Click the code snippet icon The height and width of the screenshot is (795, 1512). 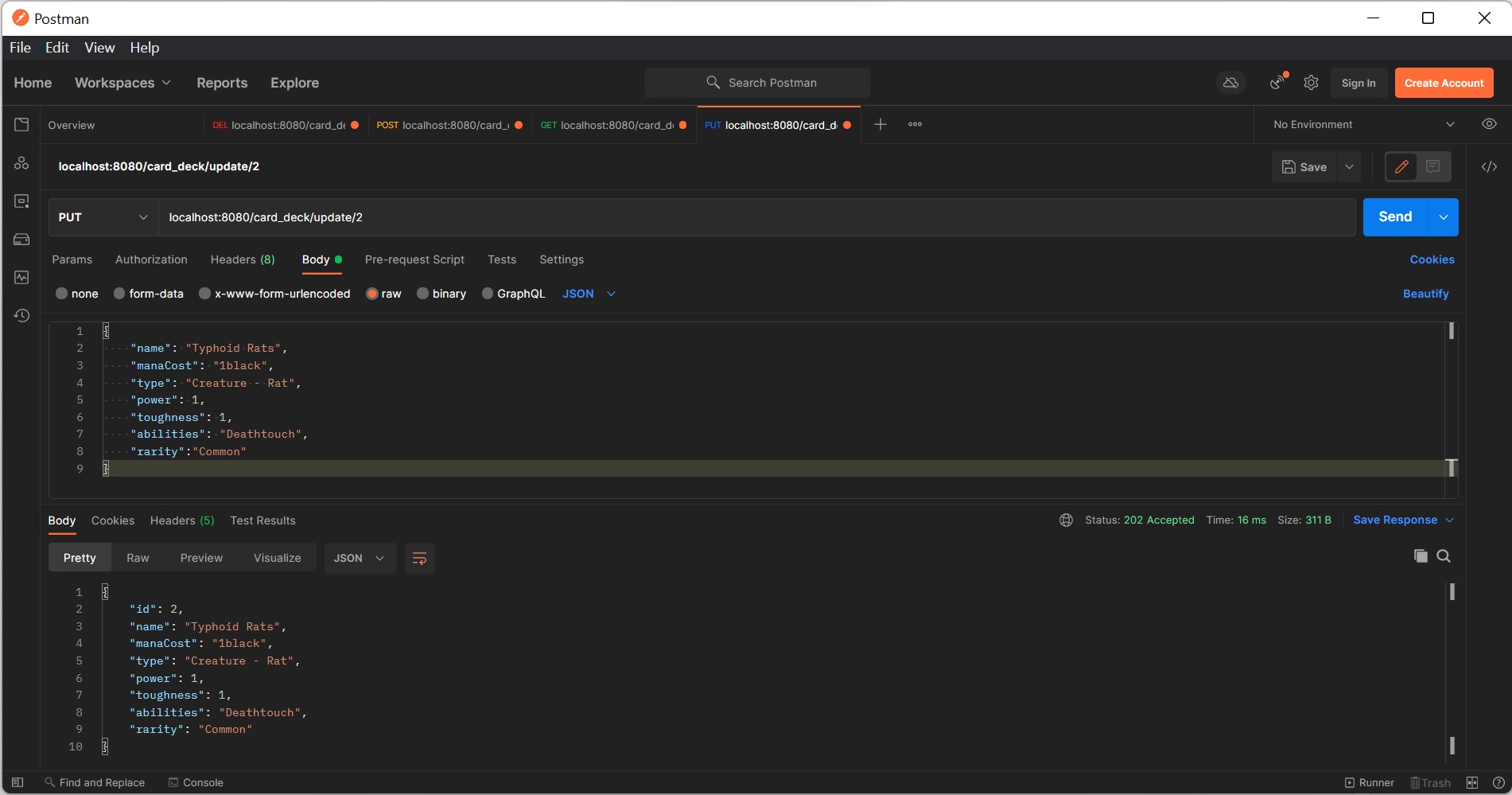[1489, 166]
